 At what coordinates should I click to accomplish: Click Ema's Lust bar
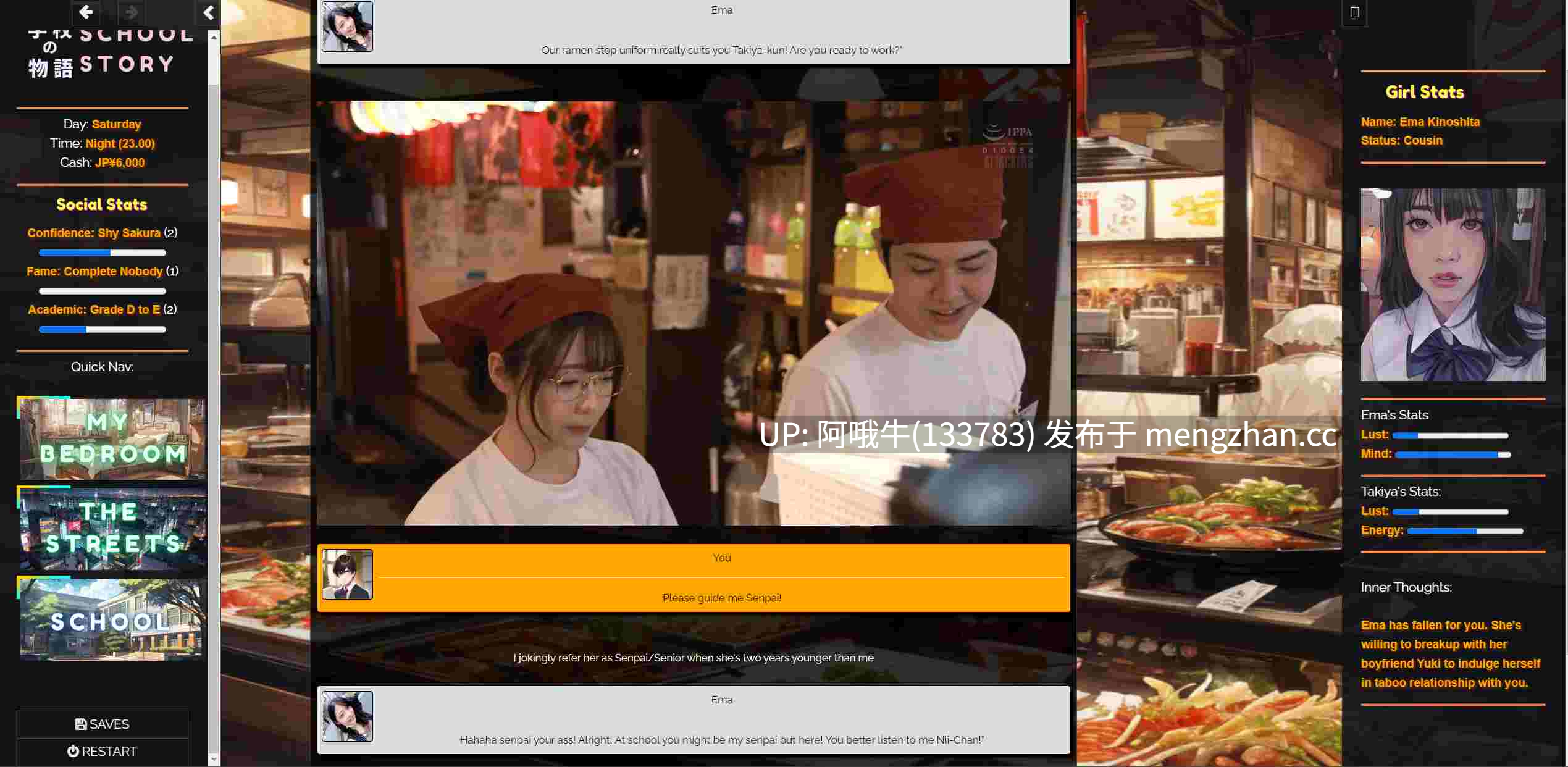tap(1451, 435)
